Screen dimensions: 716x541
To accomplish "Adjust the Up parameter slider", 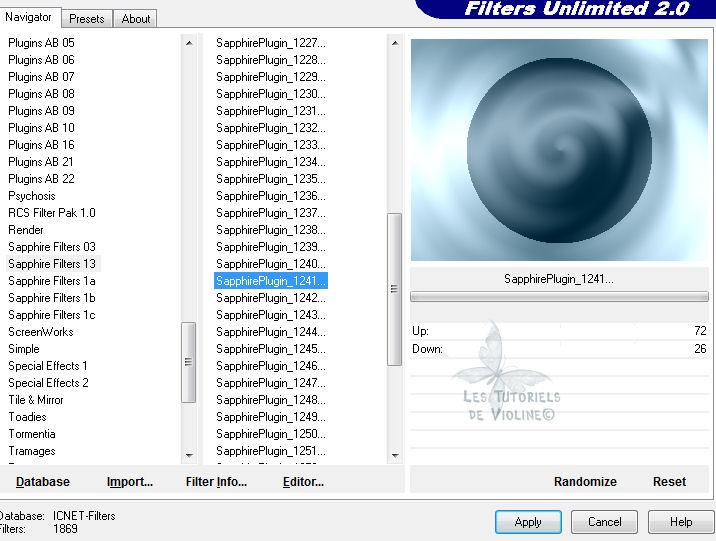I will point(560,331).
